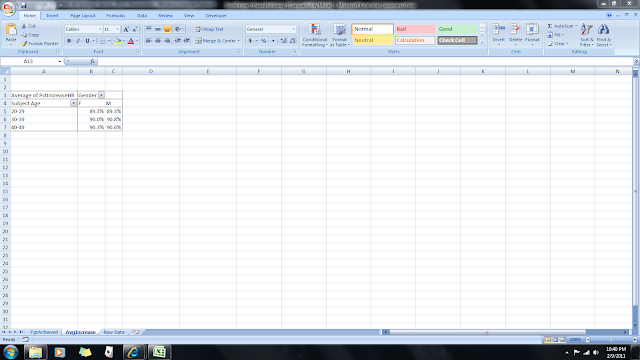Increase decimal places
The height and width of the screenshot is (360, 640).
(284, 41)
